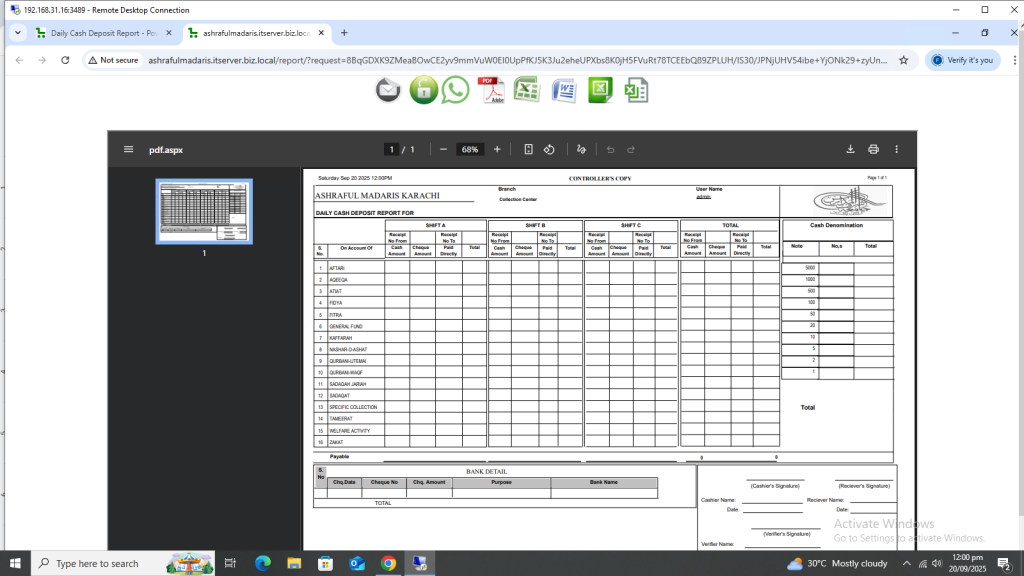This screenshot has width=1024, height=576.
Task: Select the page 1 thumbnail
Action: [204, 212]
